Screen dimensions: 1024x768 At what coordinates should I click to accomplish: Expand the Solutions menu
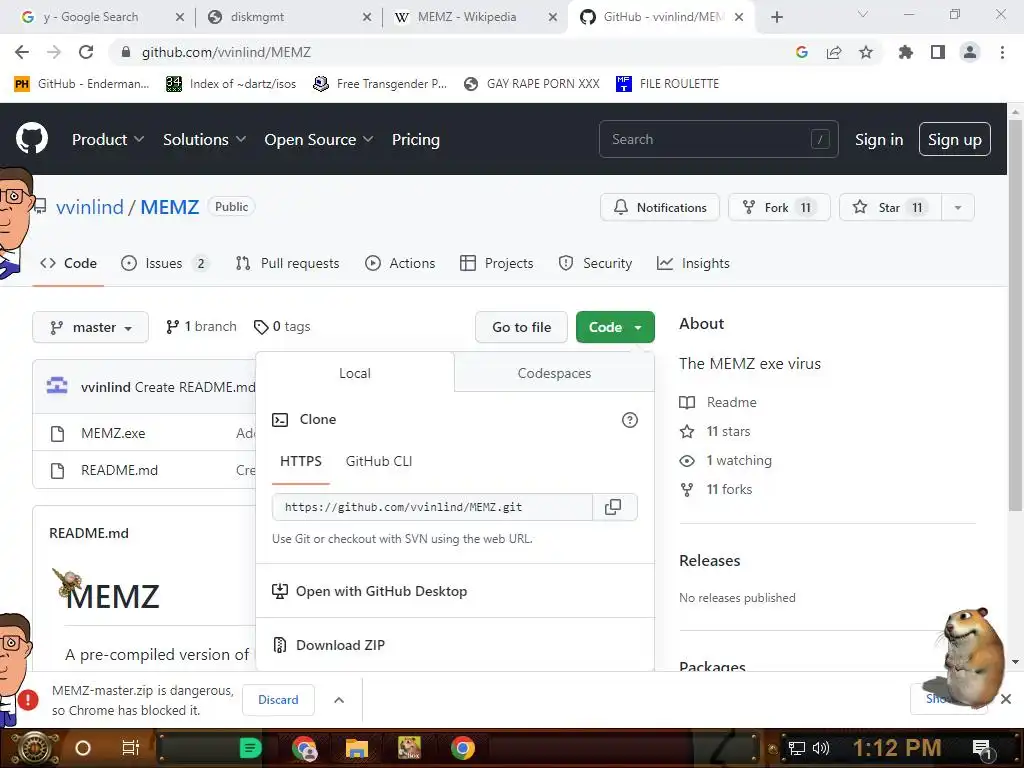[x=204, y=139]
